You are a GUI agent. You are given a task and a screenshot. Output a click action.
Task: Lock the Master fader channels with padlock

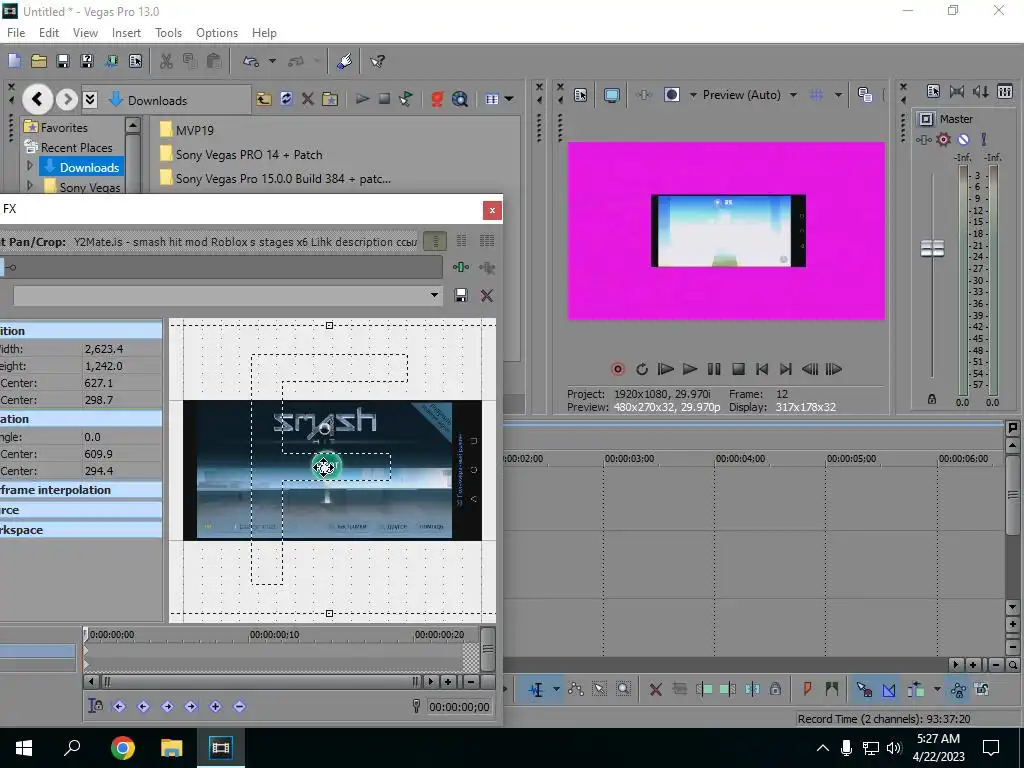click(x=932, y=399)
